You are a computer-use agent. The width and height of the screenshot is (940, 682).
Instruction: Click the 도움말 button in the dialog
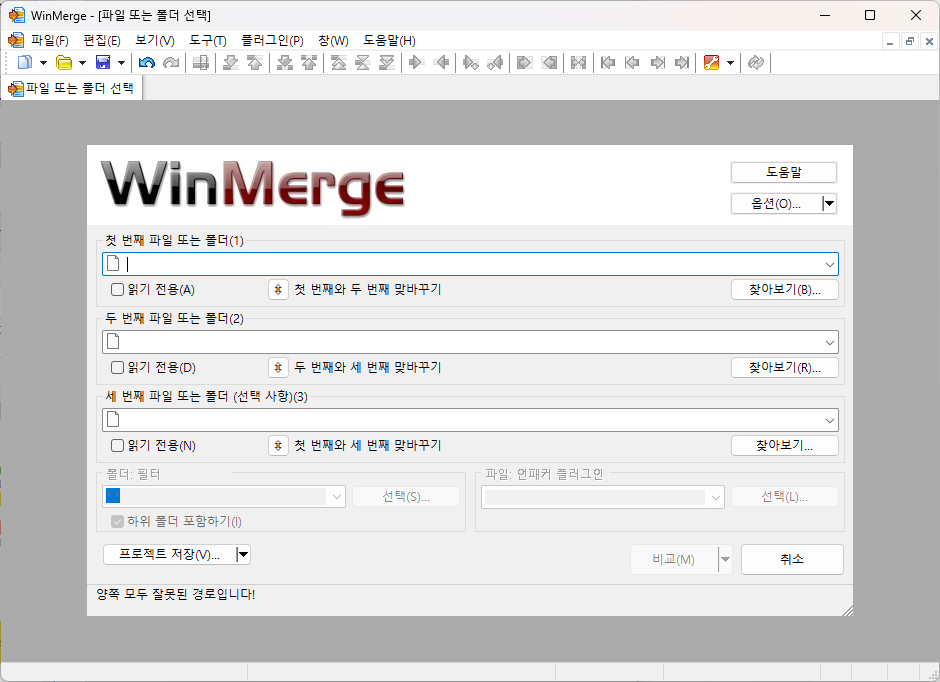click(784, 172)
